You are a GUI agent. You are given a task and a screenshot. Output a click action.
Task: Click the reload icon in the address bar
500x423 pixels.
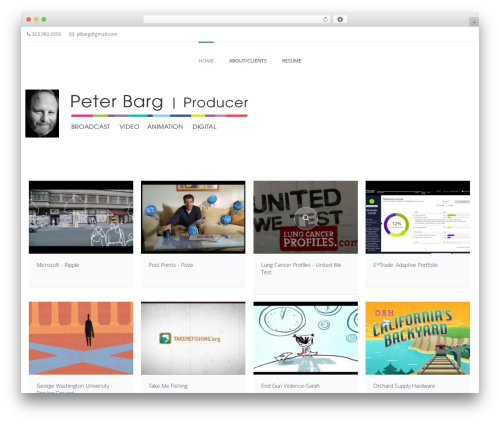click(325, 20)
